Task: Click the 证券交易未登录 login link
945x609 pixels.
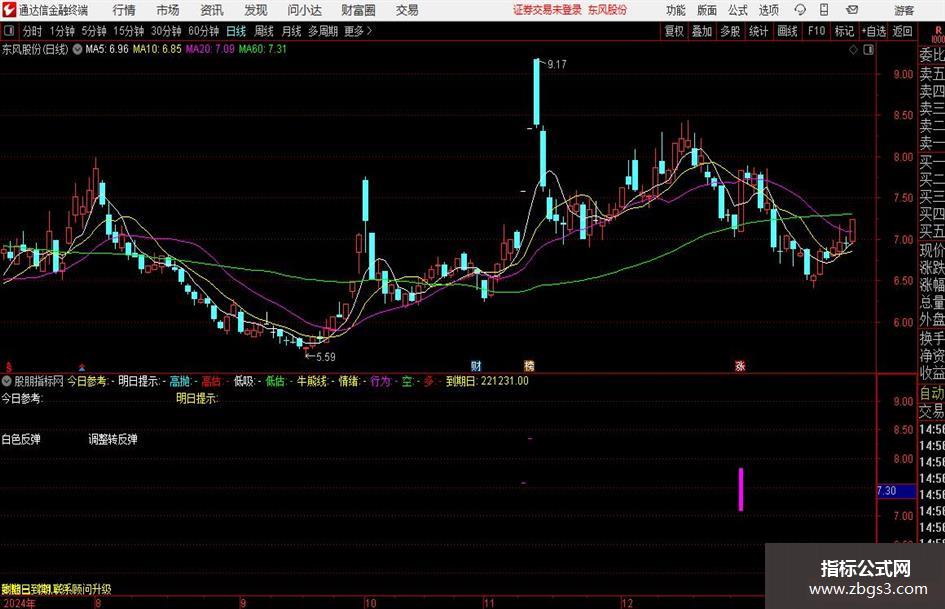Action: coord(548,10)
